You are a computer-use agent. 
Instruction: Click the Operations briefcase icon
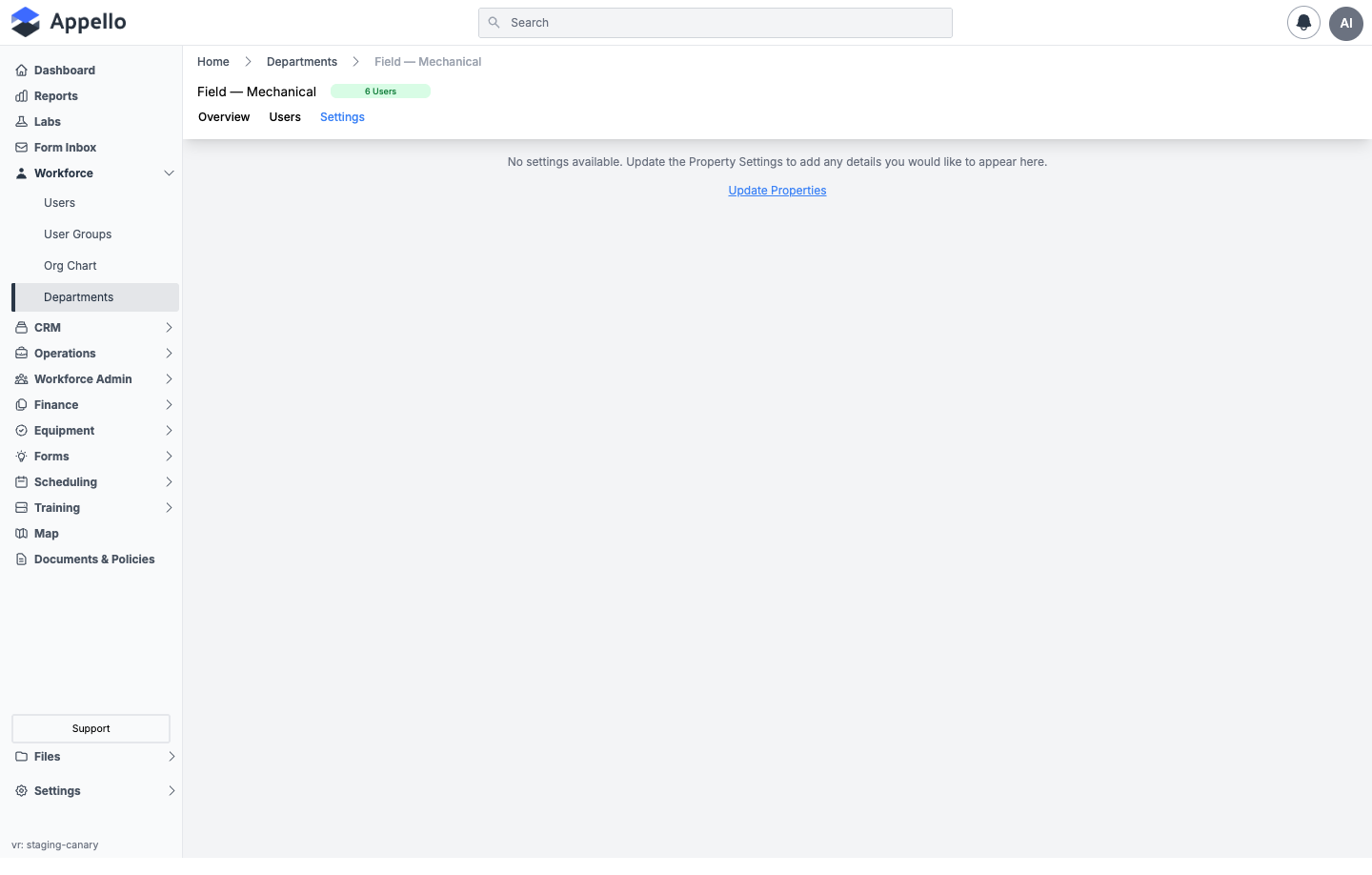(21, 354)
